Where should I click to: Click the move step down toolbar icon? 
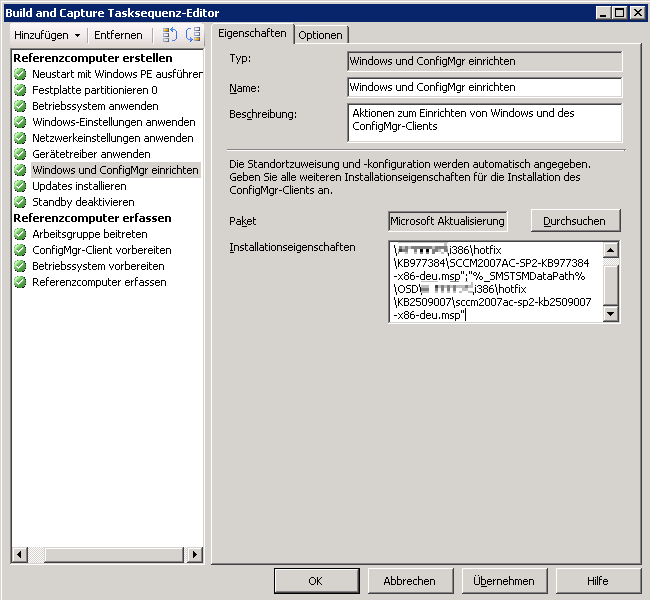click(x=193, y=35)
